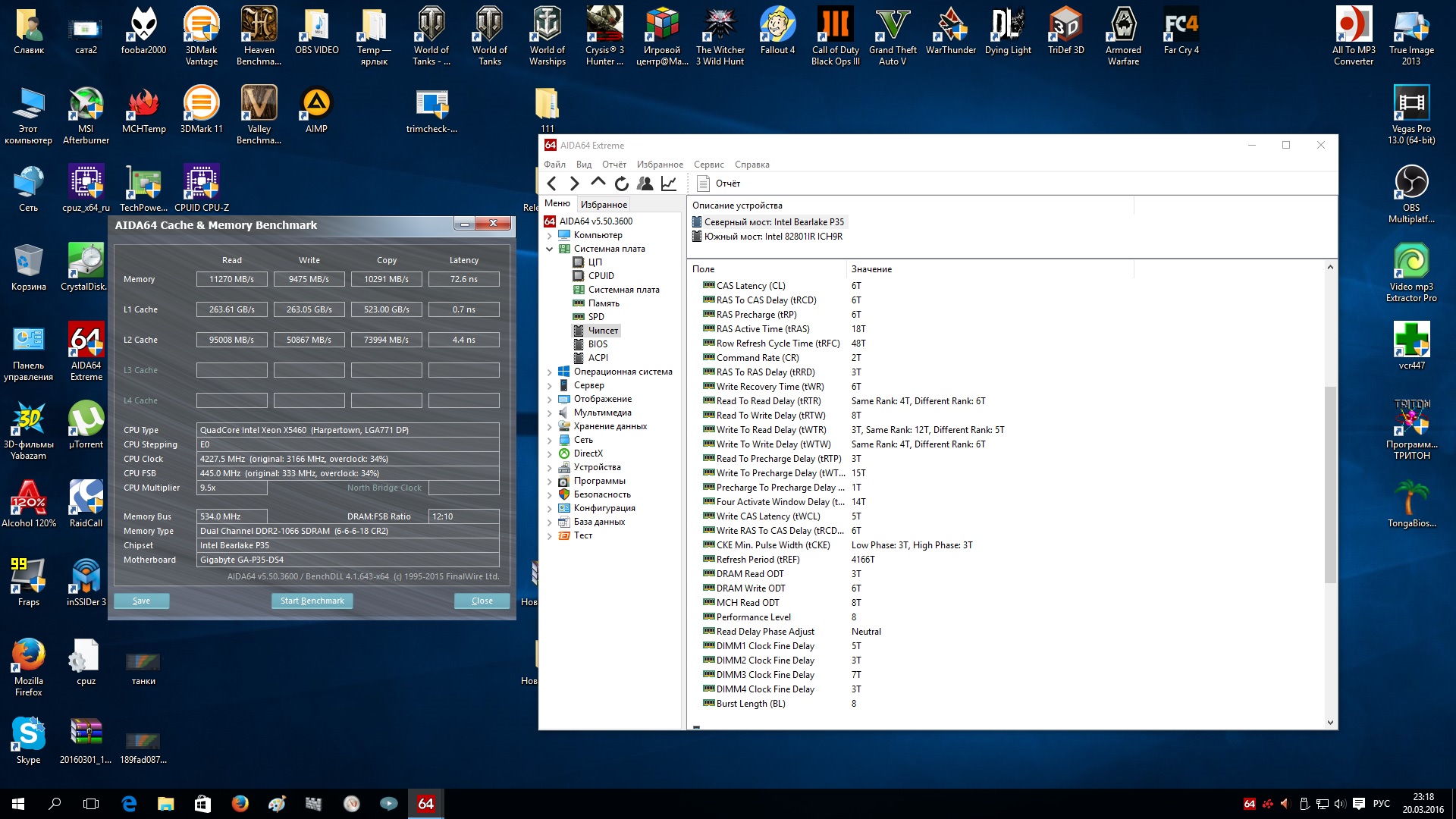
Task: Select Южный мост Intel 82801IR ICH9R device
Action: (773, 237)
